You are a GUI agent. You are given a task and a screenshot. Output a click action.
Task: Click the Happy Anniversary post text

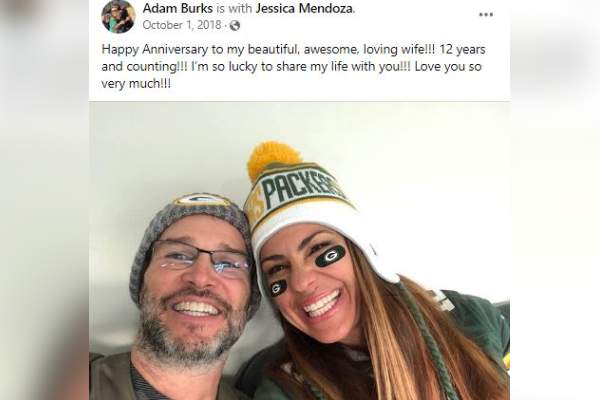[x=293, y=66]
